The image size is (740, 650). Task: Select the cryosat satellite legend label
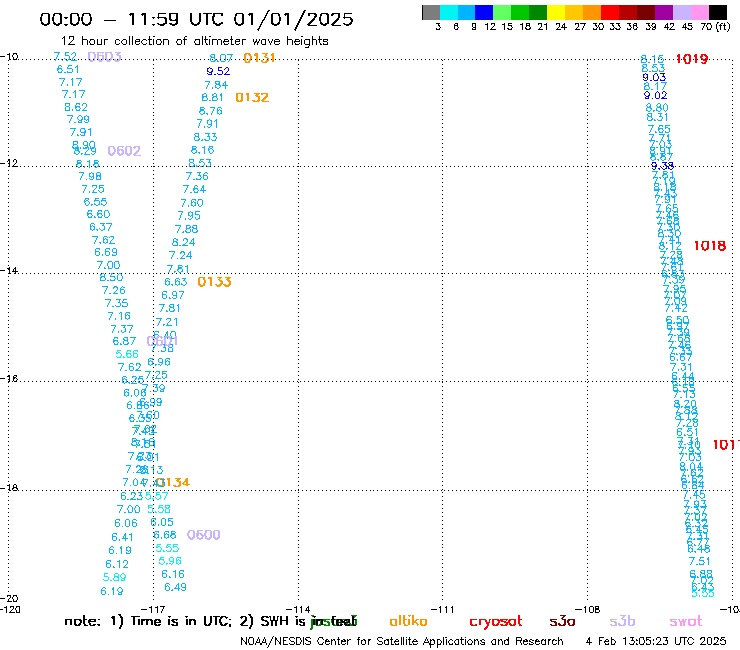496,622
